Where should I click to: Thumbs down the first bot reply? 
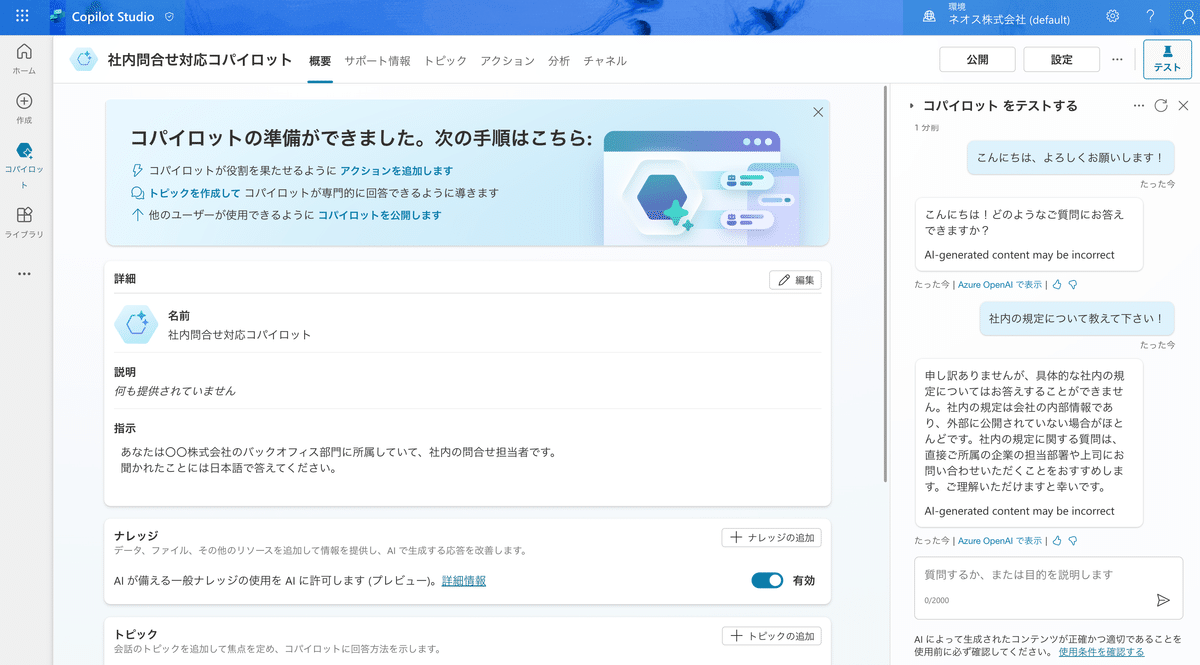1072,285
